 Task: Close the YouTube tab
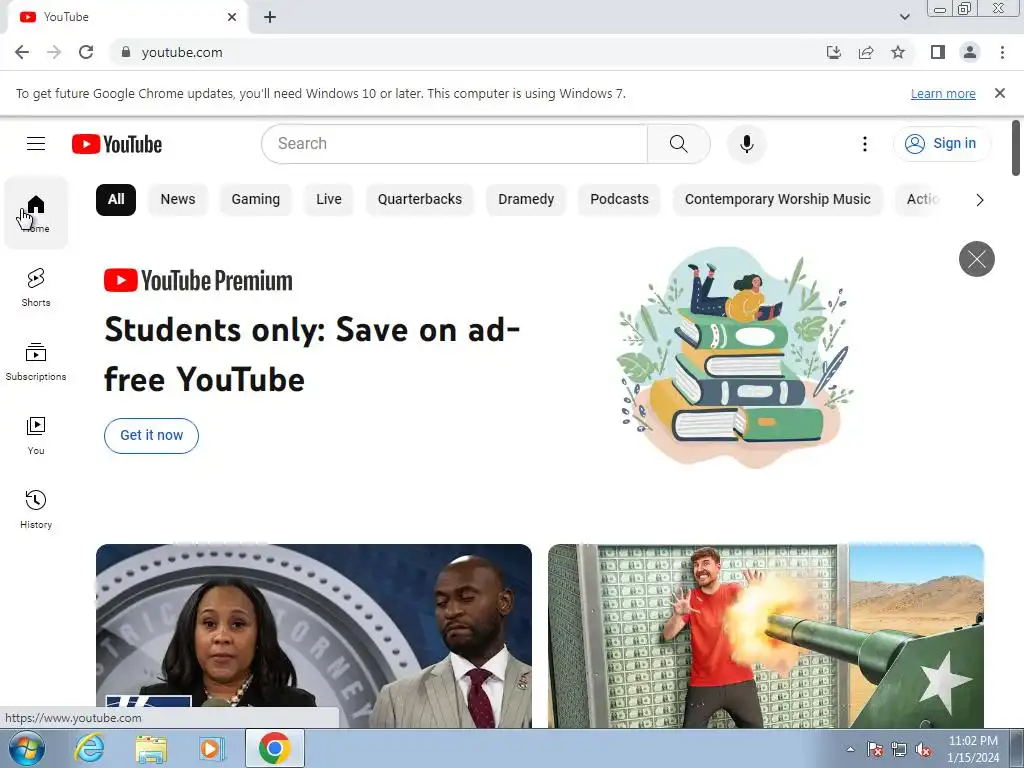pos(232,17)
